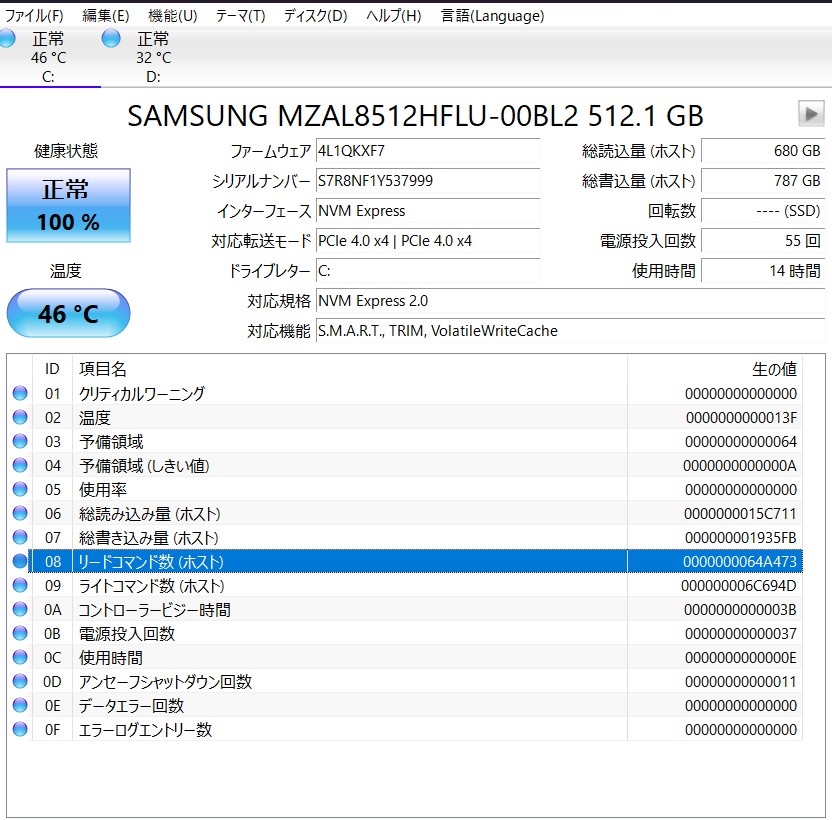The image size is (832, 820).
Task: Click the status orb for row 0F
Action: [20, 729]
